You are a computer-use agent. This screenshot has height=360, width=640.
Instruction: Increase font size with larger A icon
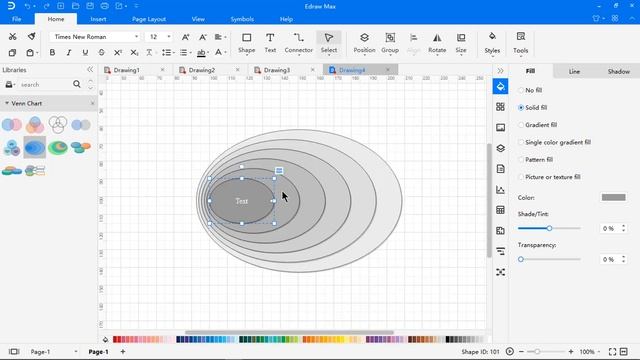pyautogui.click(x=185, y=37)
